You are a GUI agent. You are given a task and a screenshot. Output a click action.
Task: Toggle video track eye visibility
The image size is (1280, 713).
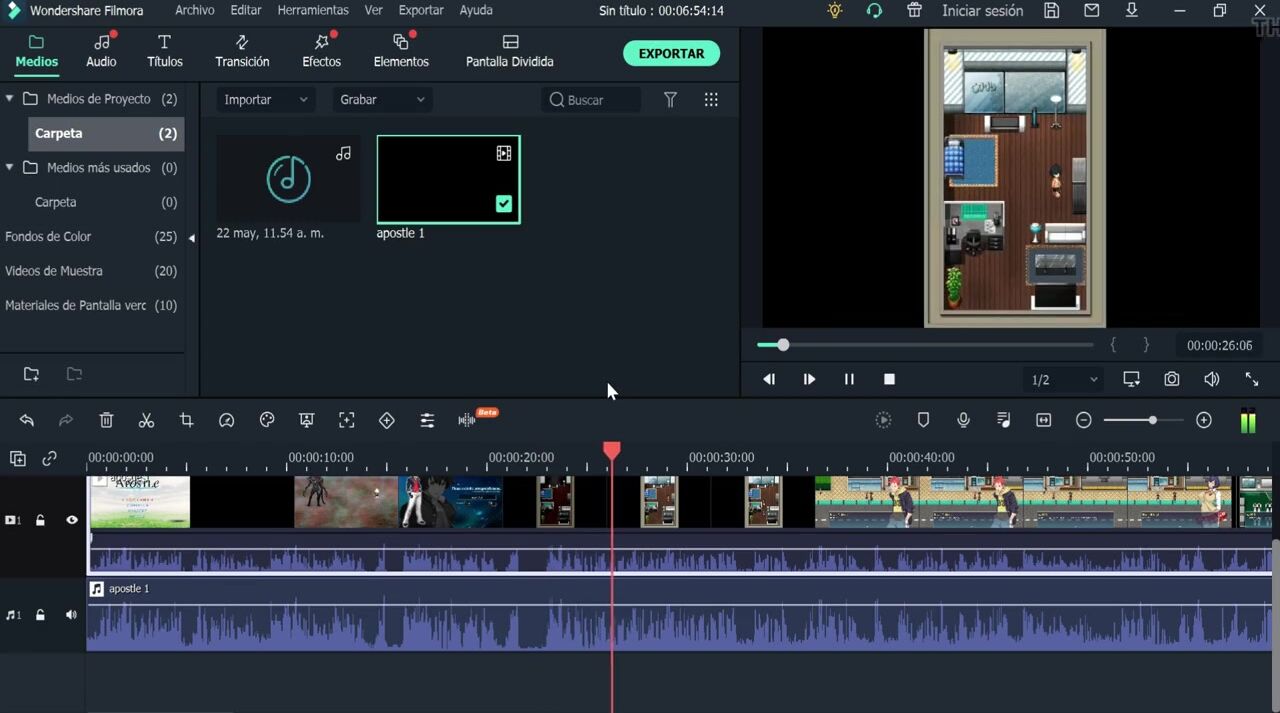point(71,520)
